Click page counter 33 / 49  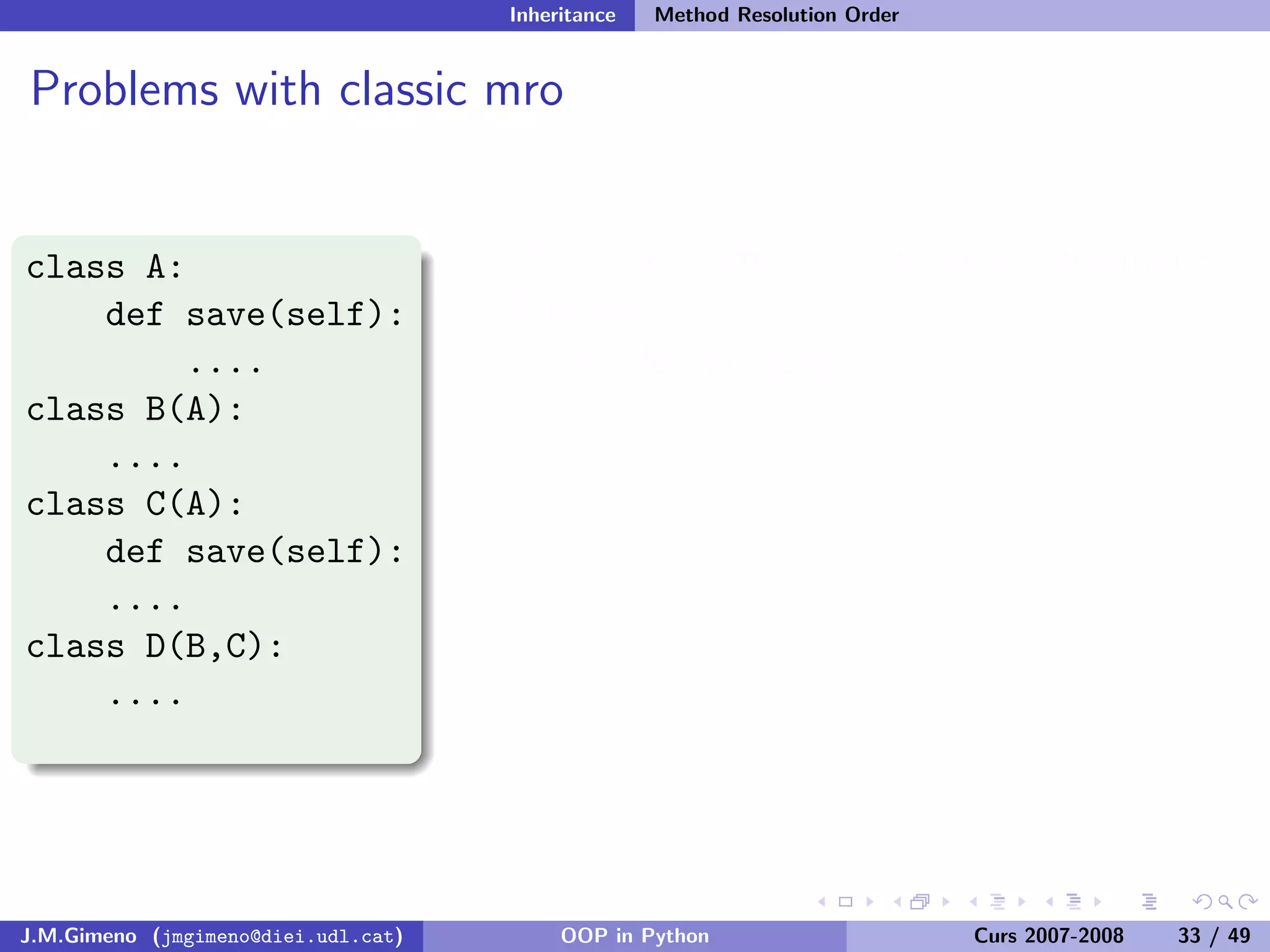pos(1214,935)
